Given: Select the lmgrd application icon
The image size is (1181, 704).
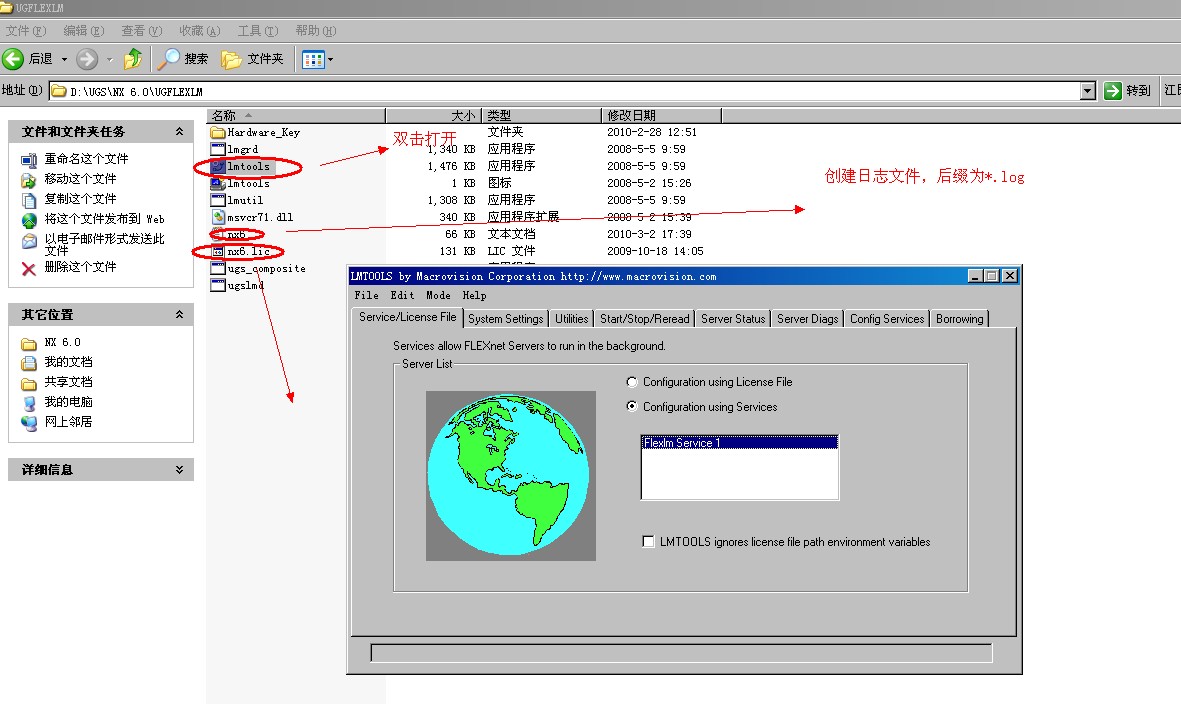Looking at the screenshot, I should coord(218,149).
